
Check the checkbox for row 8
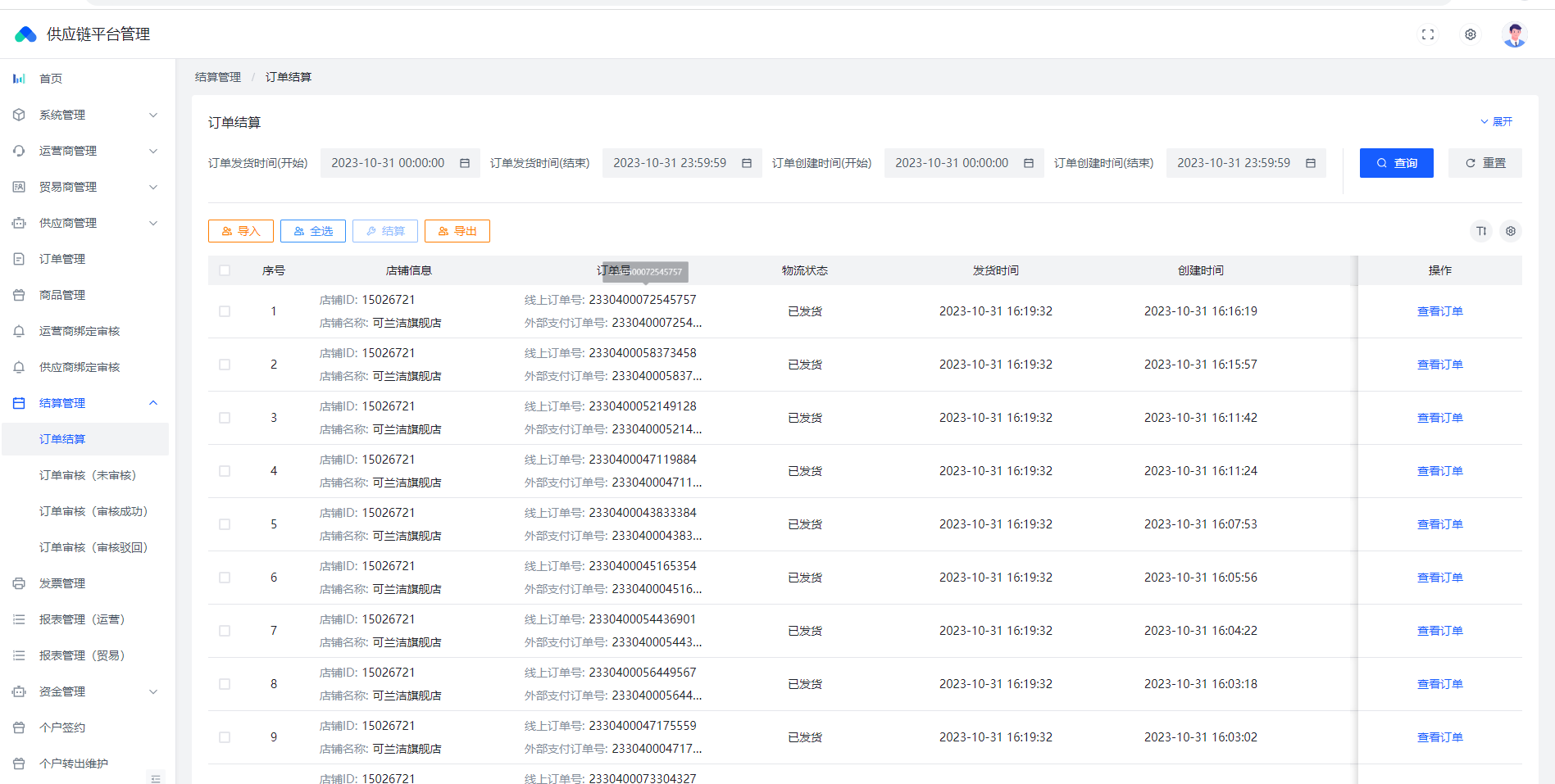coord(225,684)
